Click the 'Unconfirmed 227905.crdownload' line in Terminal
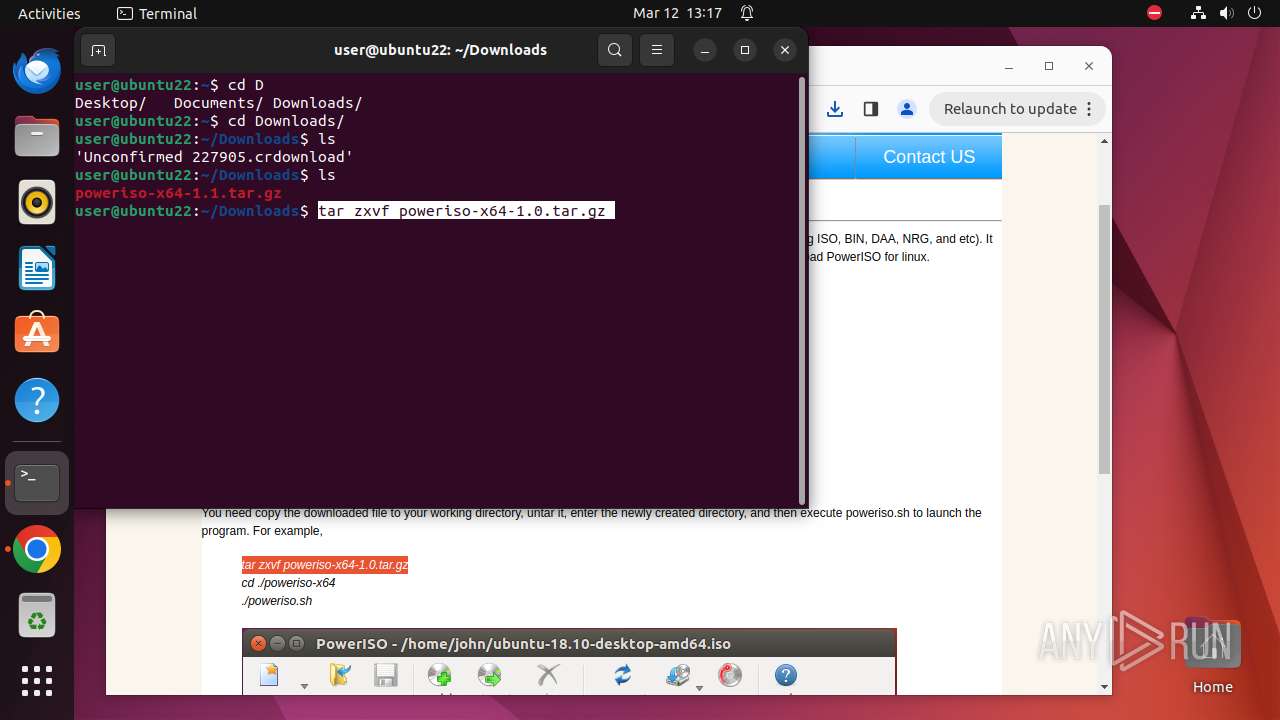The image size is (1280, 720). pyautogui.click(x=214, y=157)
